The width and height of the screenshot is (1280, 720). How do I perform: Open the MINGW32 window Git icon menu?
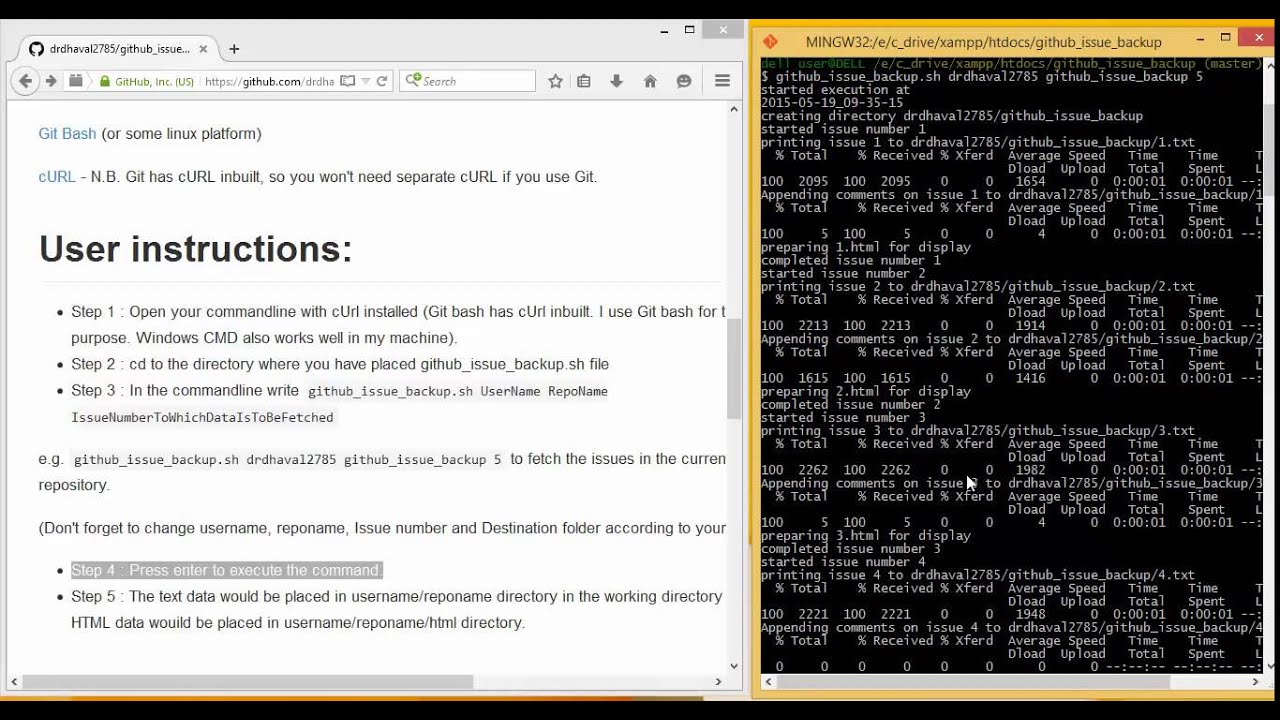click(770, 42)
